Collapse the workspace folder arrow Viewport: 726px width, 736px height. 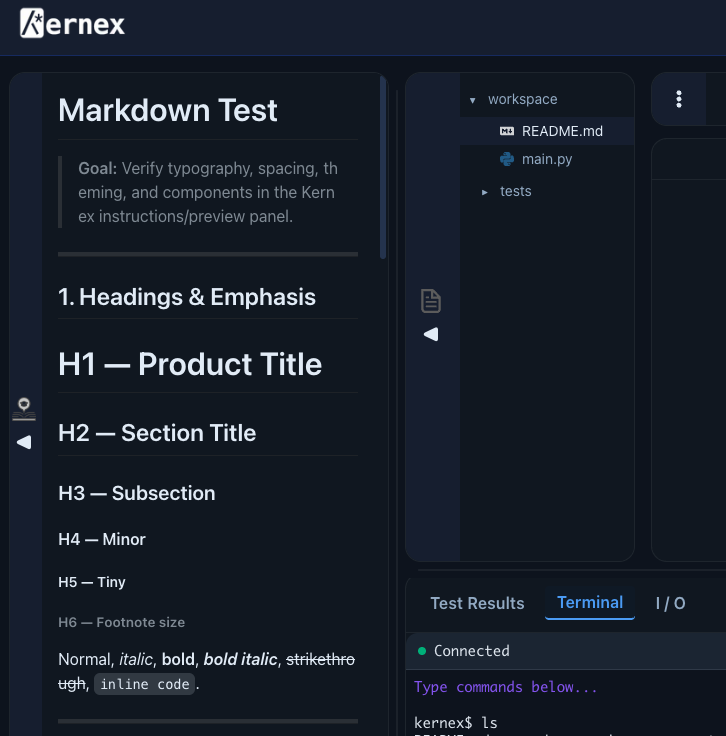click(x=472, y=100)
